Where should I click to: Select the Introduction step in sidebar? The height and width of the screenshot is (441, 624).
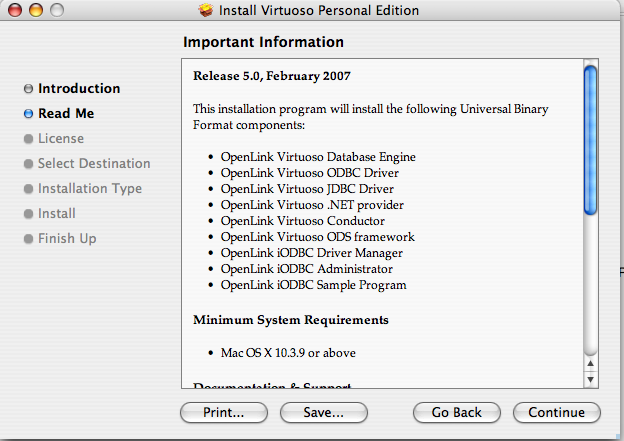point(79,88)
